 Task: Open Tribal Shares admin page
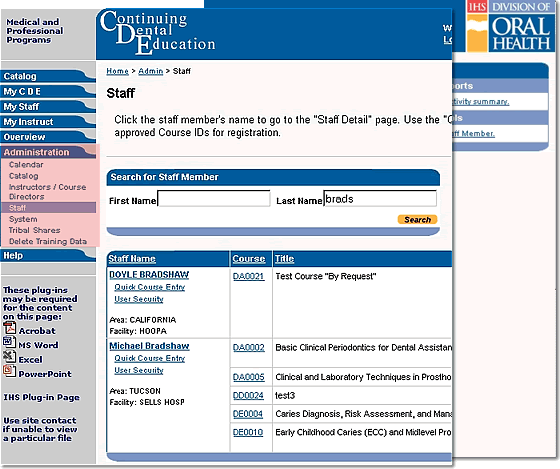(x=34, y=230)
